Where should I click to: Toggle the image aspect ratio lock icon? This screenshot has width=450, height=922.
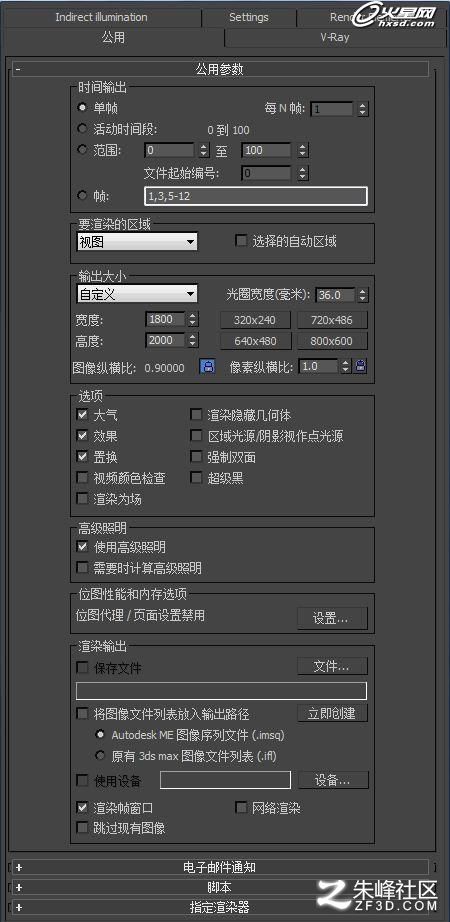(207, 367)
